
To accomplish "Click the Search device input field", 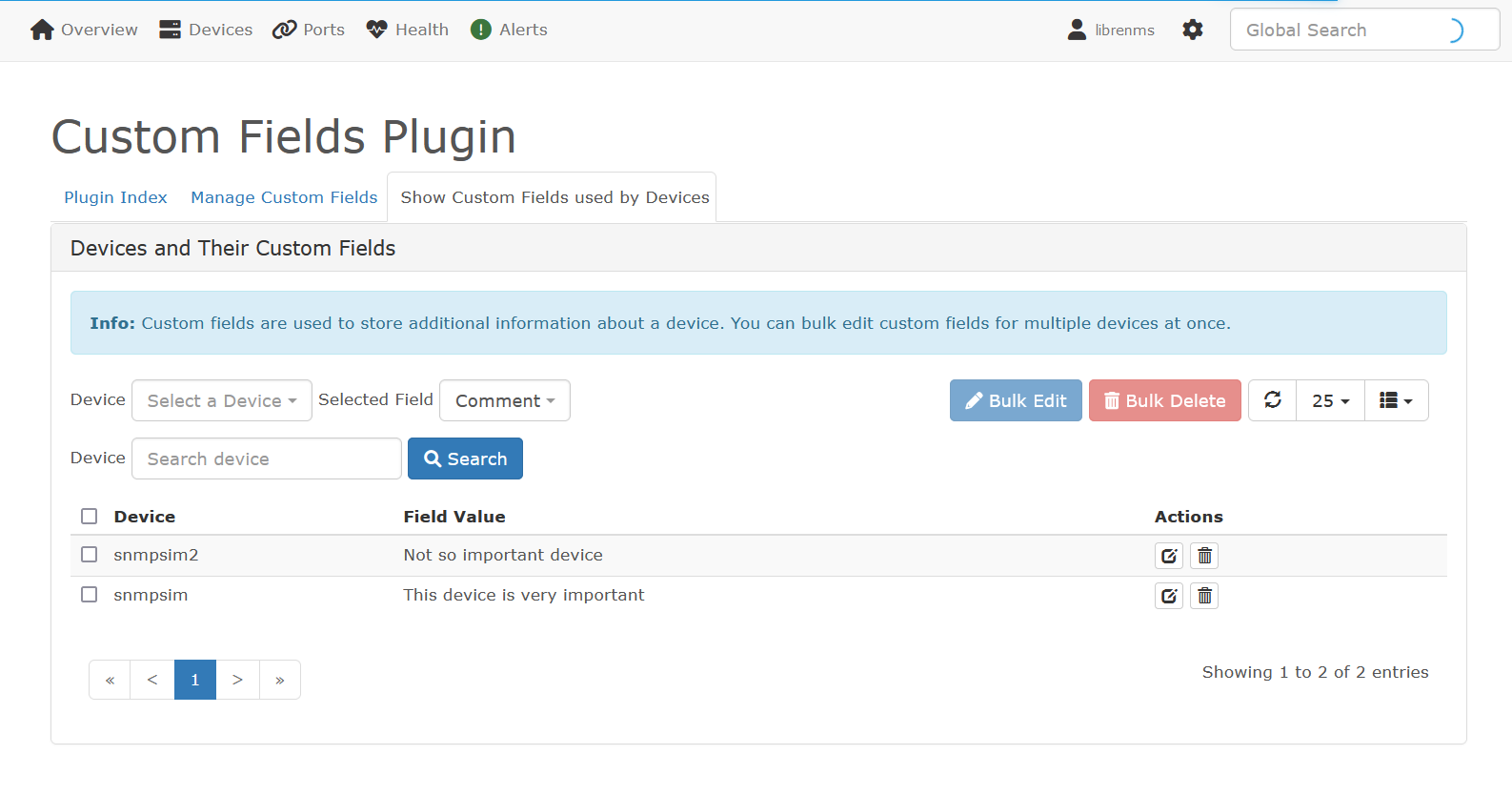I will [266, 459].
